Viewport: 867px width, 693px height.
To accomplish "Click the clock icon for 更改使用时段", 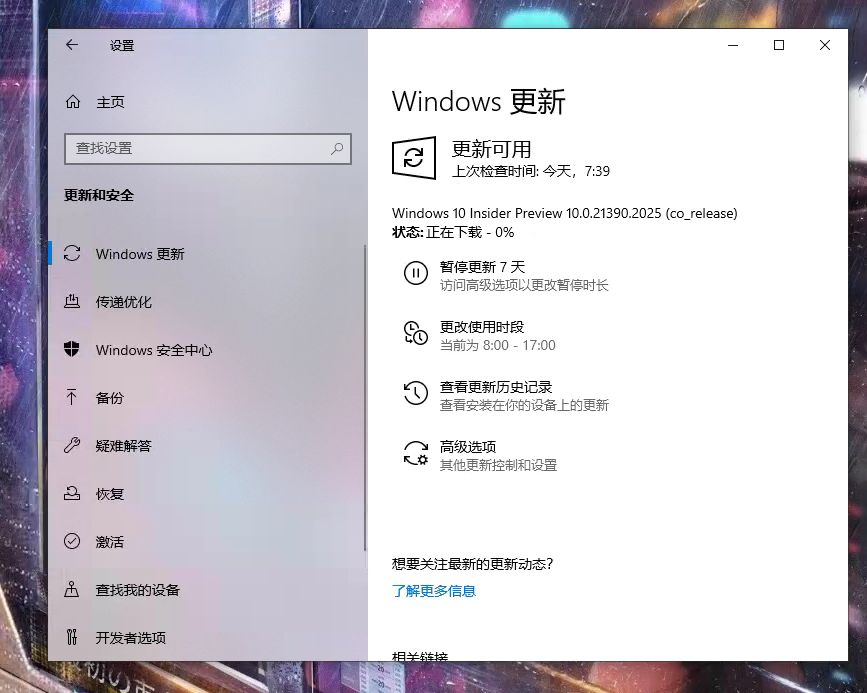I will point(416,333).
